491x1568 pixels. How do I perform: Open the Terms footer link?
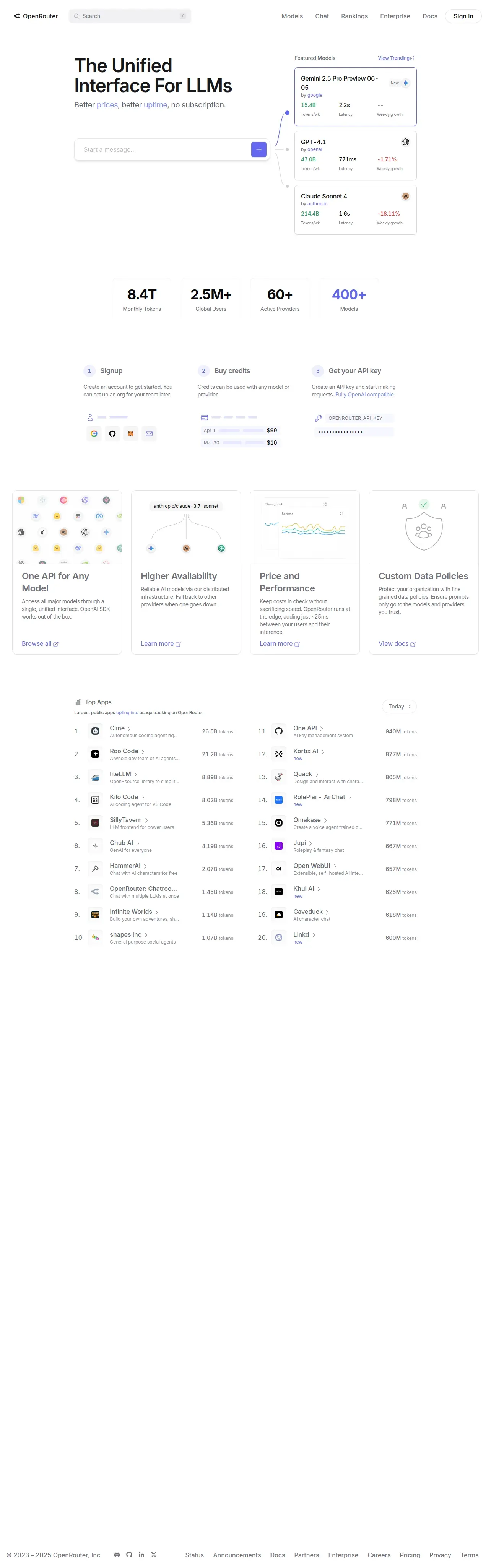(469, 1555)
